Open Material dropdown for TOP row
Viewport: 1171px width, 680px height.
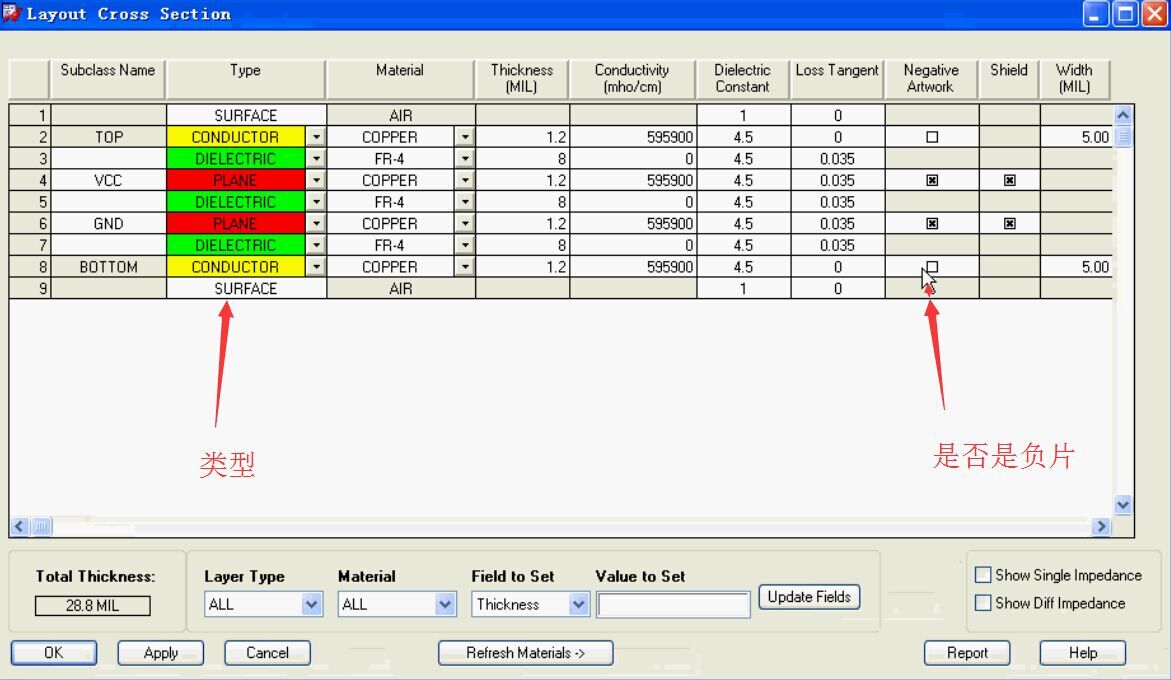pyautogui.click(x=465, y=137)
